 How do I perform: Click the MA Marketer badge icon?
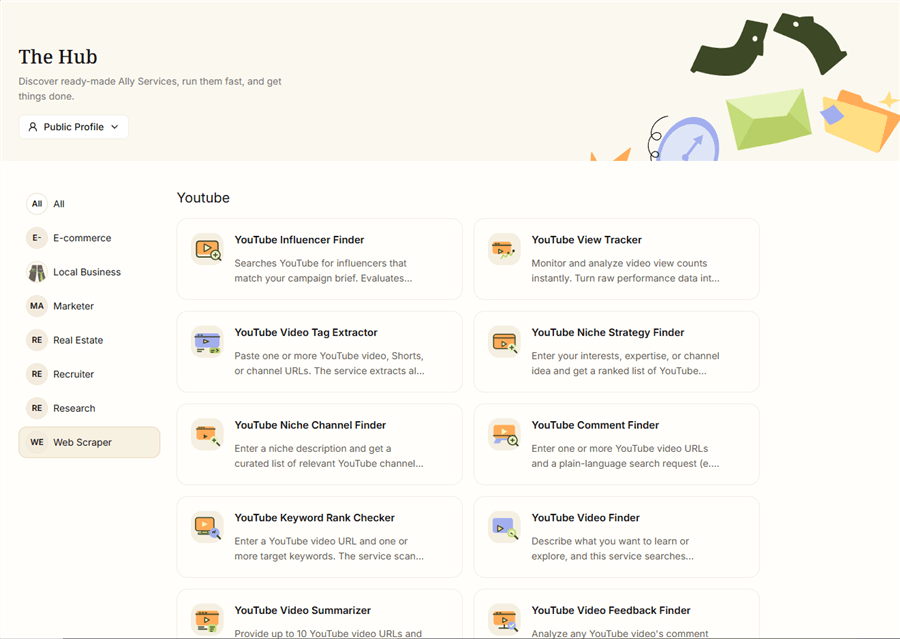(x=37, y=306)
